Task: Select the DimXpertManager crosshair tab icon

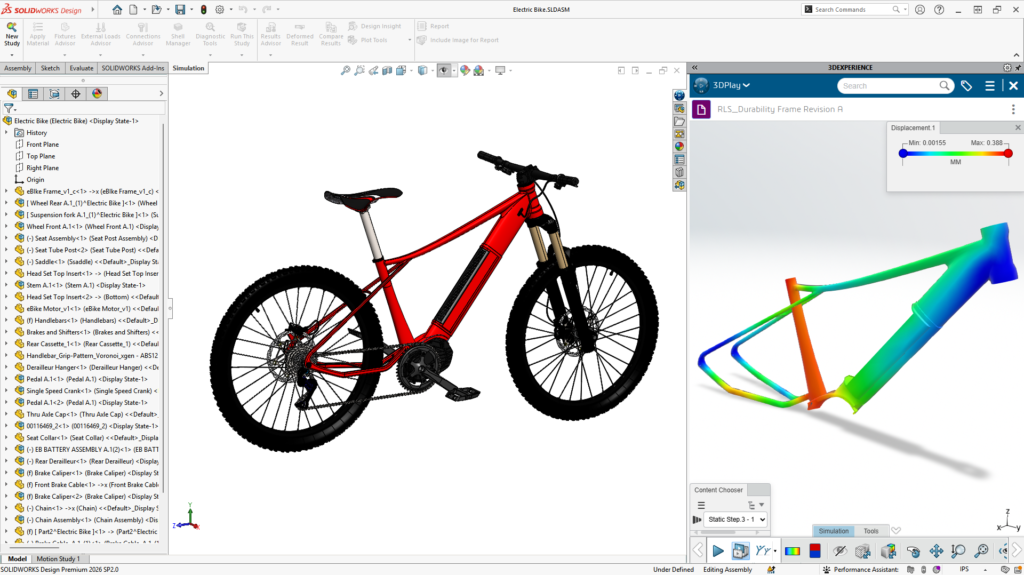Action: pos(76,94)
